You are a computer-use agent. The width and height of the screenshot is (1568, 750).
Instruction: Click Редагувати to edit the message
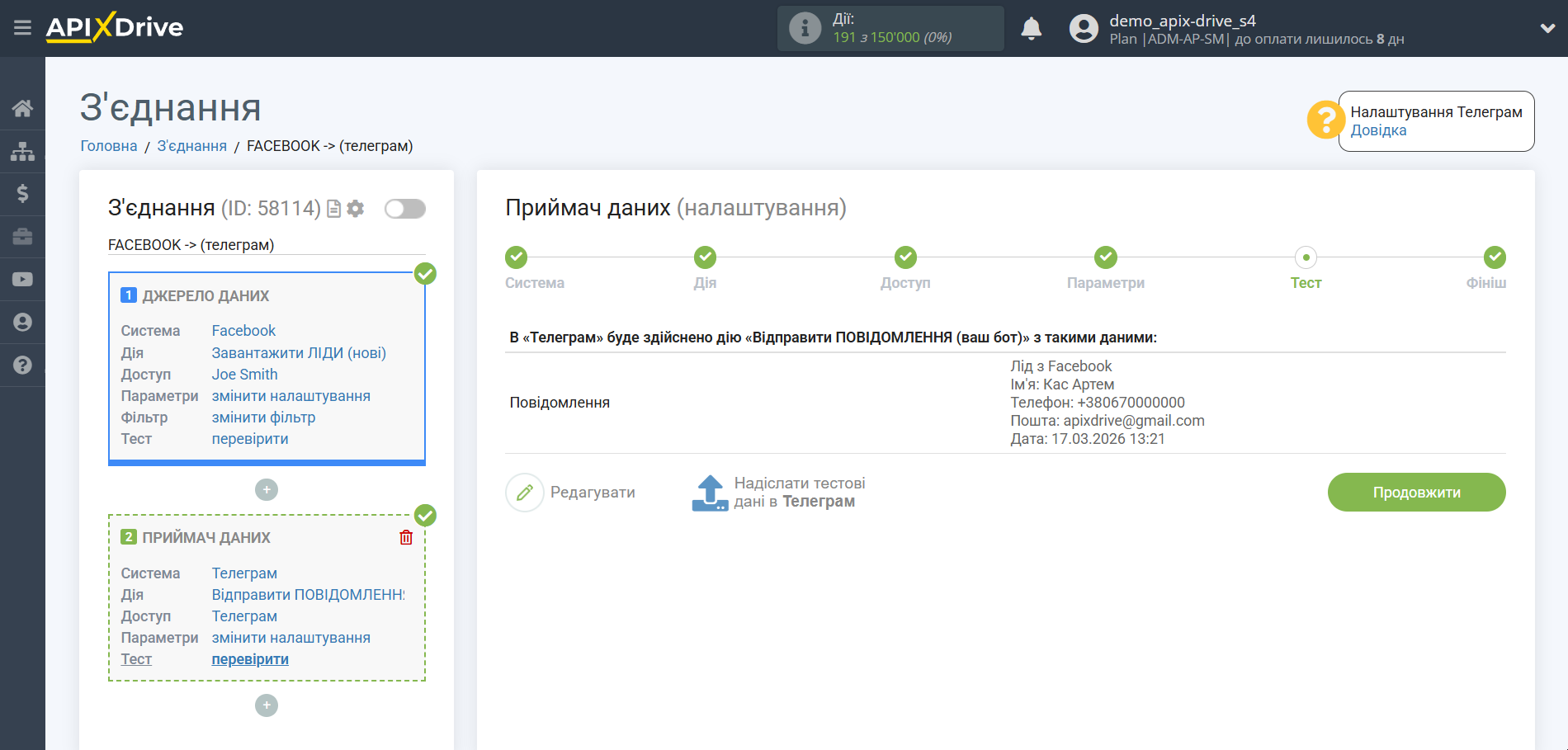point(571,493)
